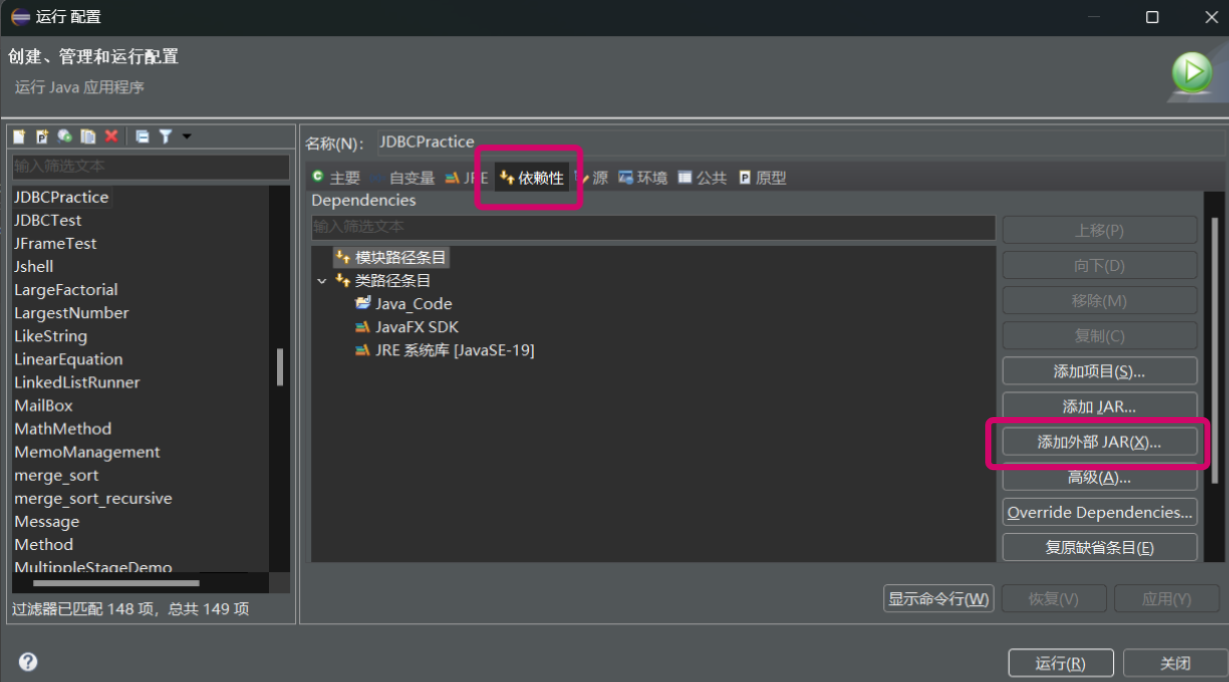Create a new launch configuration
The height and width of the screenshot is (682, 1229).
19,136
